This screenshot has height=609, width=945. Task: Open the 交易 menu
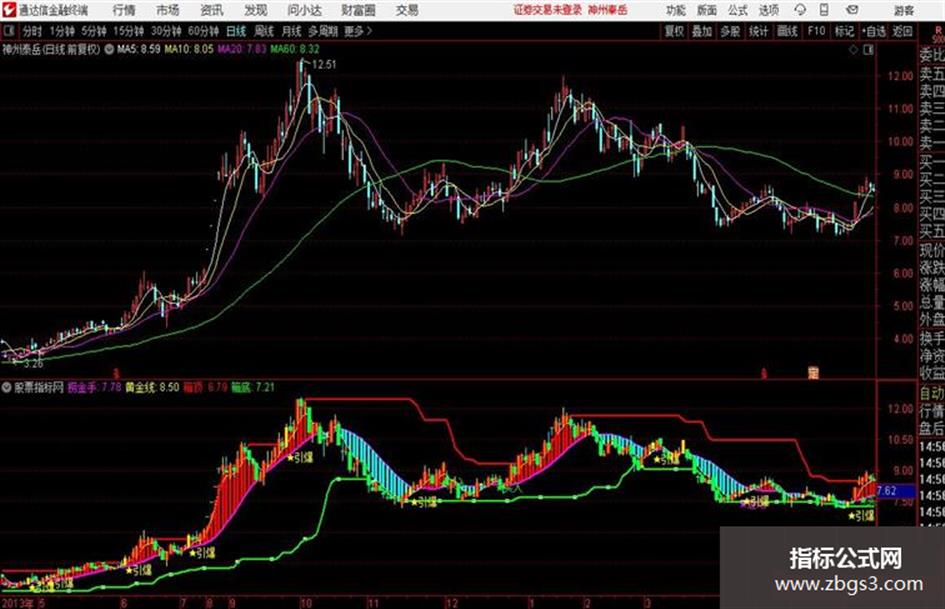(x=407, y=10)
